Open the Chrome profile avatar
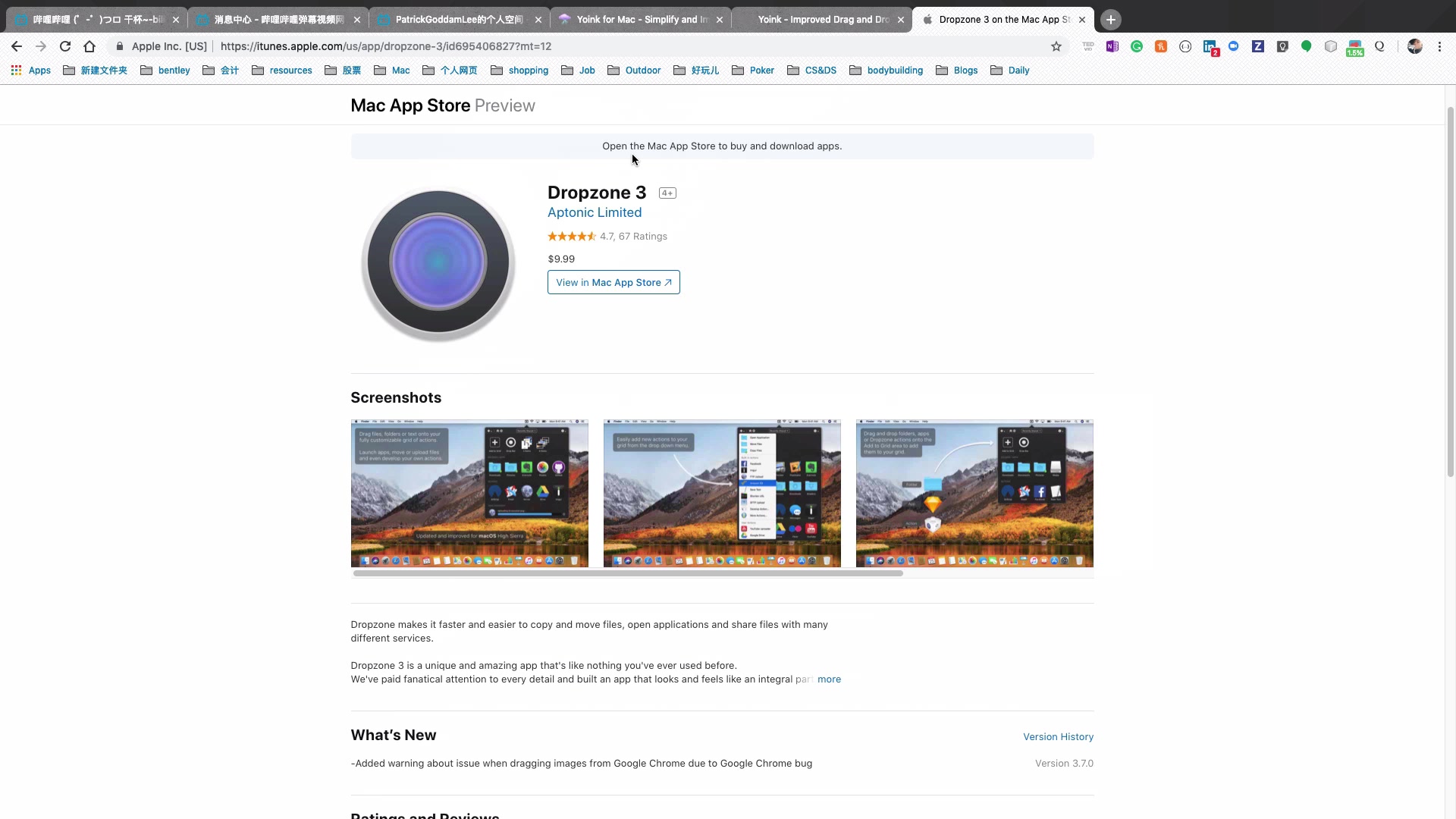Screen dimensions: 1456x819 click(1415, 46)
